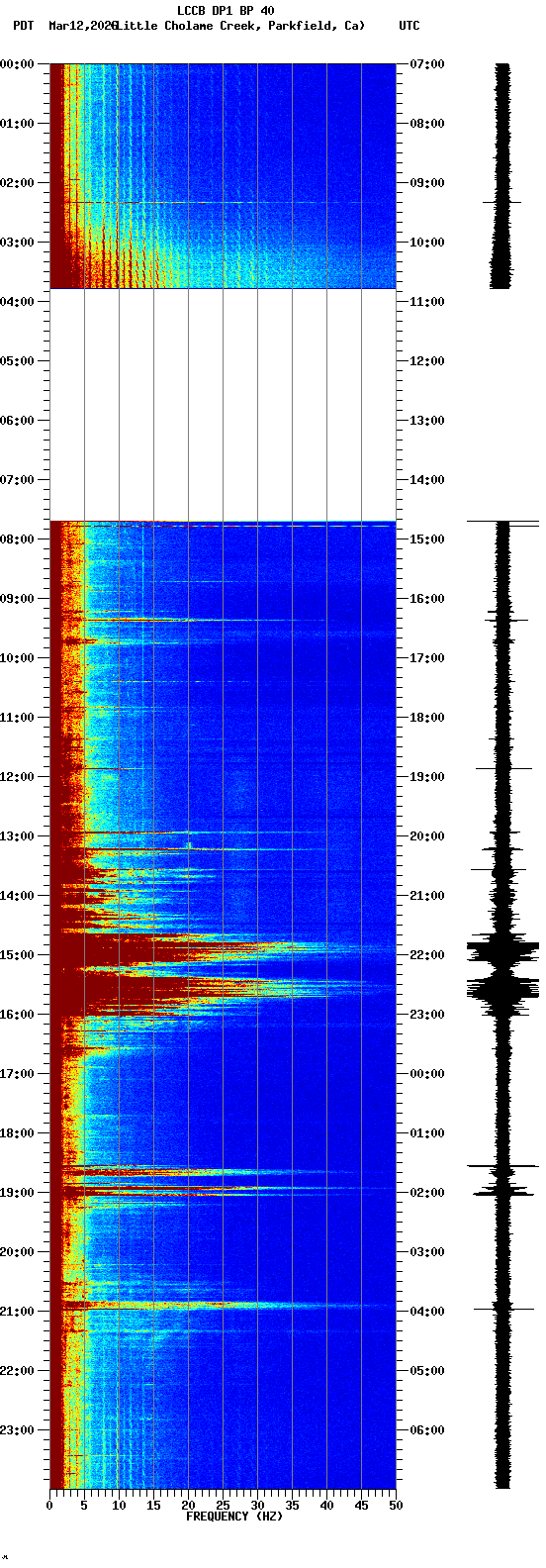The image size is (546, 1568).
Task: Click the black seismogram waveform trace
Action: tap(502, 776)
